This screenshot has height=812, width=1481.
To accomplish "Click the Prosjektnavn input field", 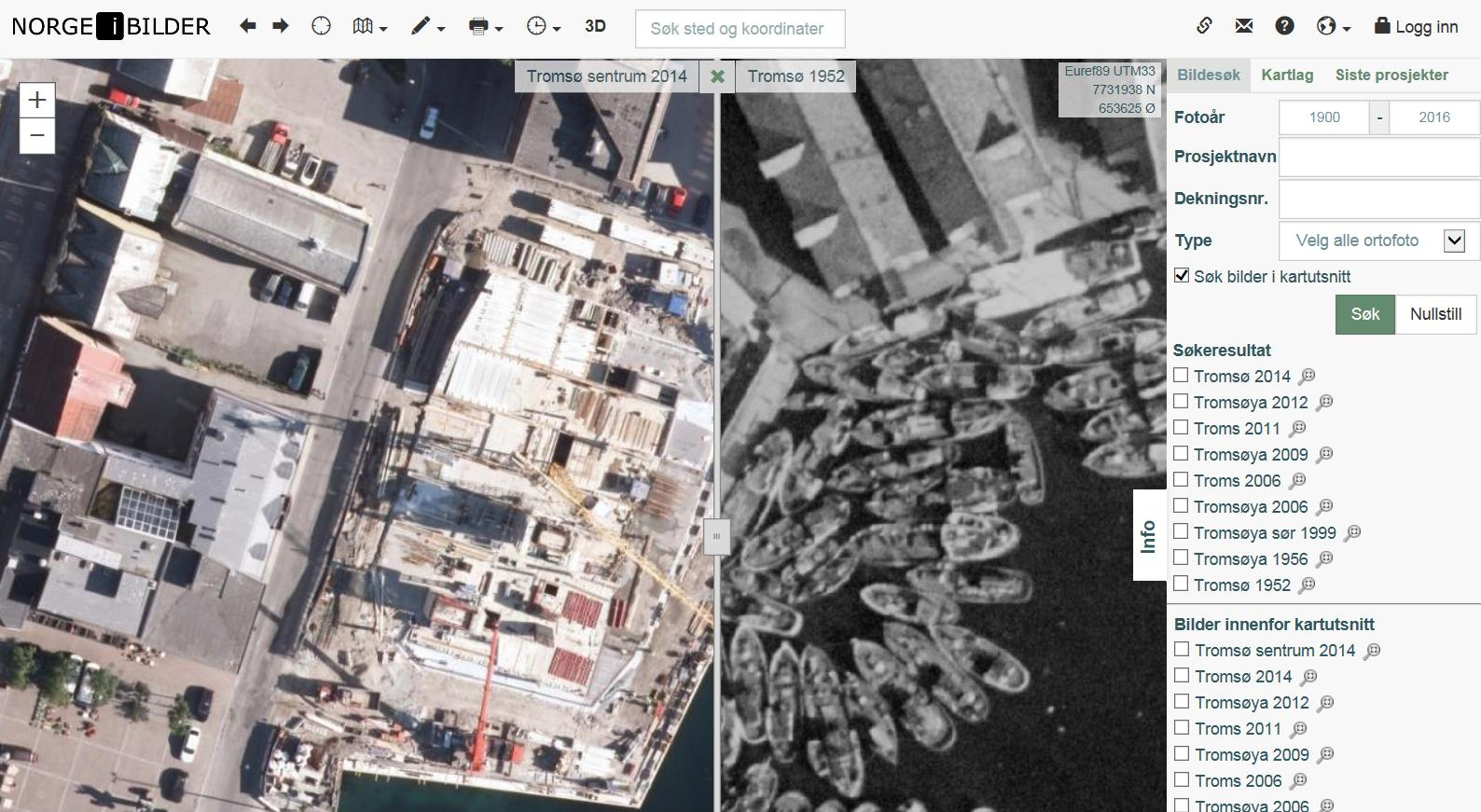I will point(1379,158).
